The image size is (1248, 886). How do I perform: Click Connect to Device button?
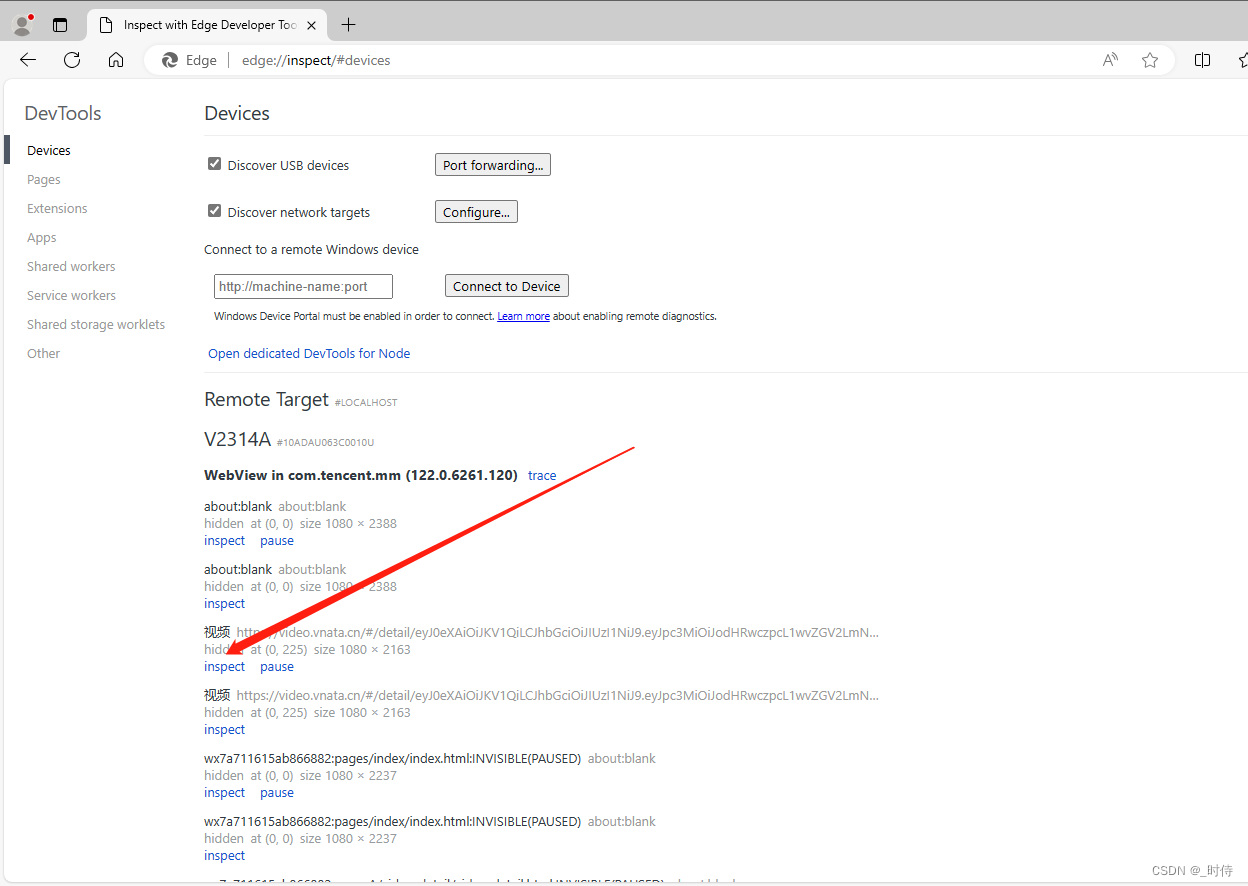pos(507,286)
